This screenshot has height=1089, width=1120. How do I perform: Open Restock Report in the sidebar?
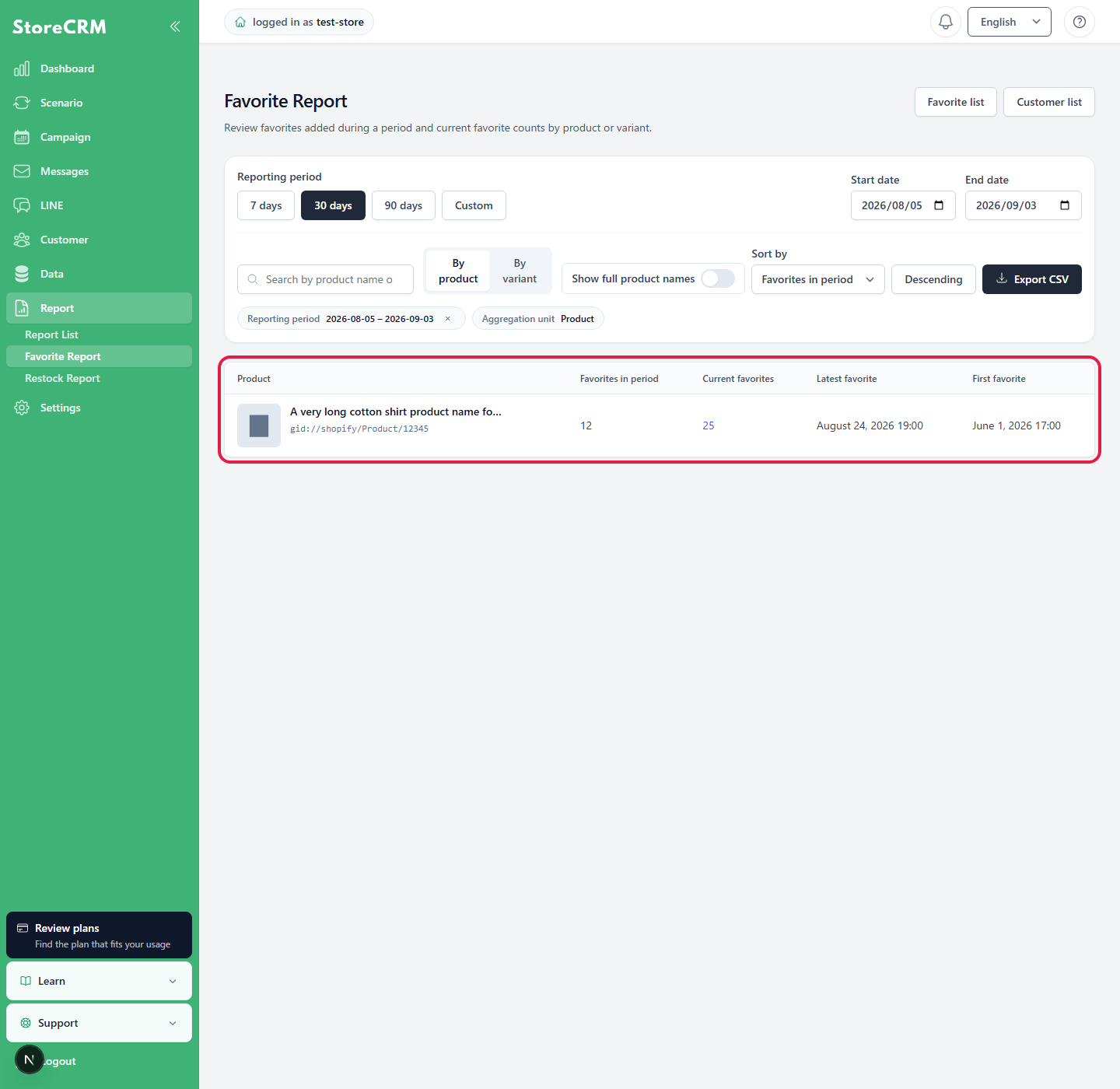coord(99,378)
